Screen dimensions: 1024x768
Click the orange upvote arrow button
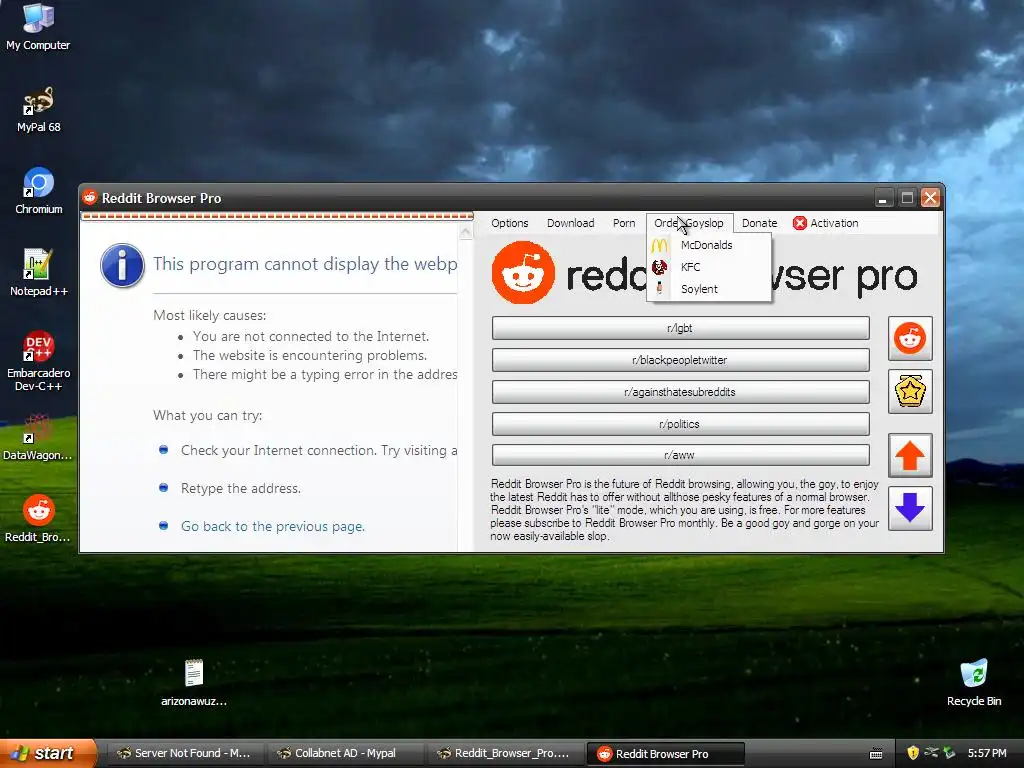[910, 455]
